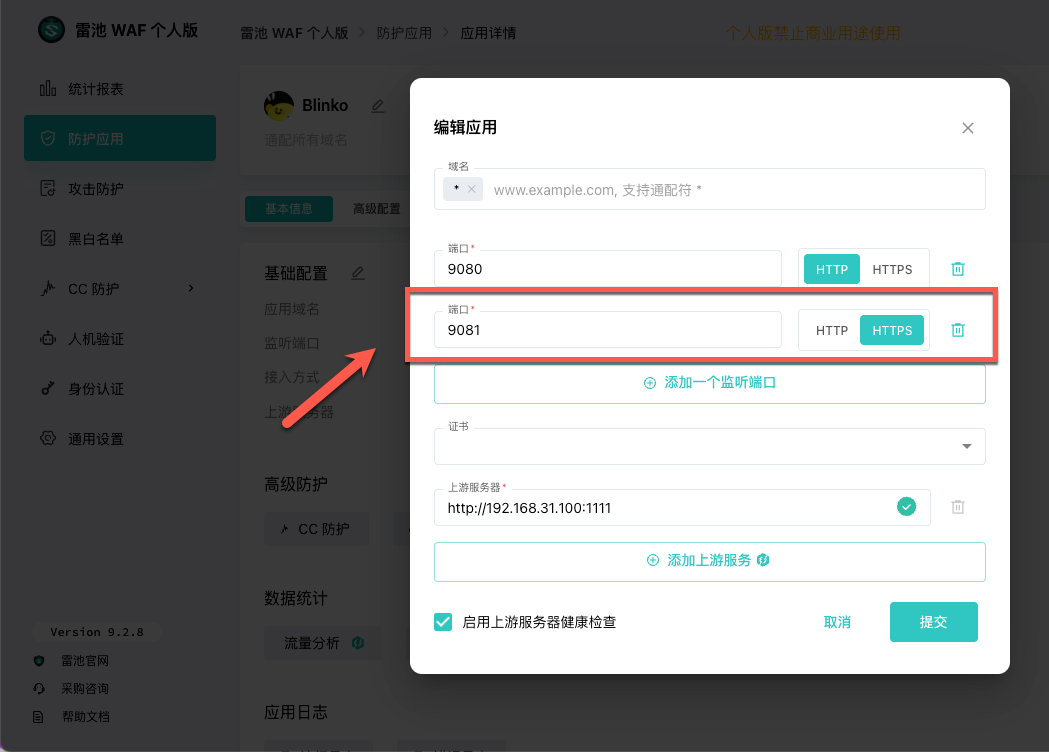
Task: Click the 黑白名单 list icon
Action: pos(48,238)
